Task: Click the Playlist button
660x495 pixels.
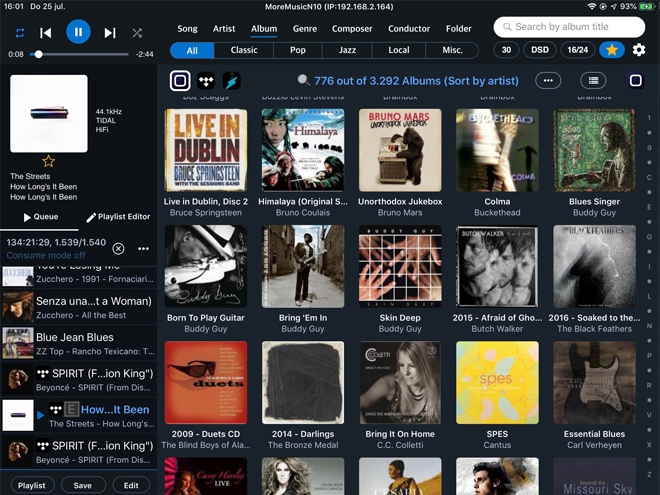Action: pos(32,485)
